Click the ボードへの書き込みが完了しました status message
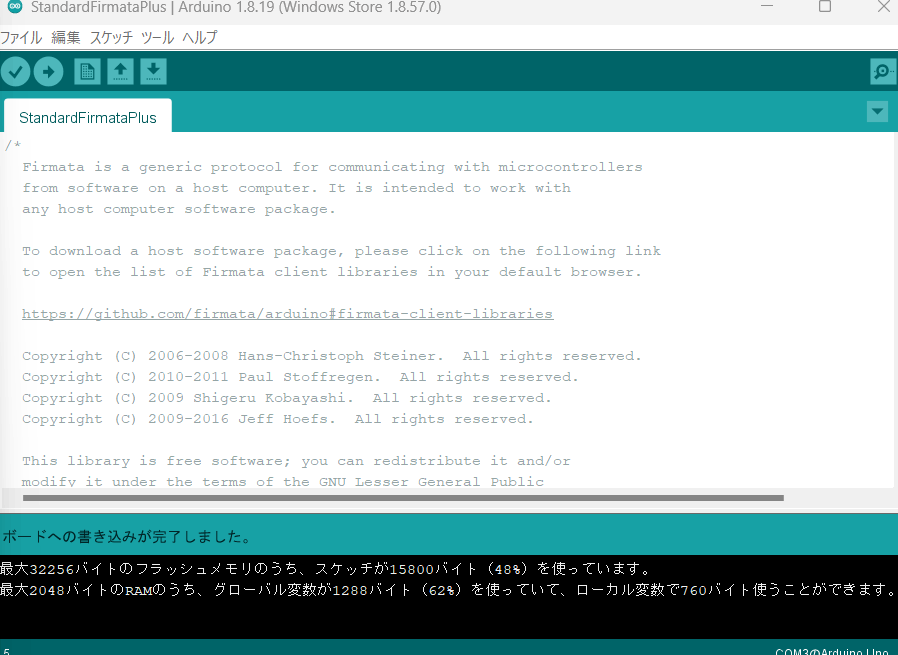 click(x=127, y=536)
